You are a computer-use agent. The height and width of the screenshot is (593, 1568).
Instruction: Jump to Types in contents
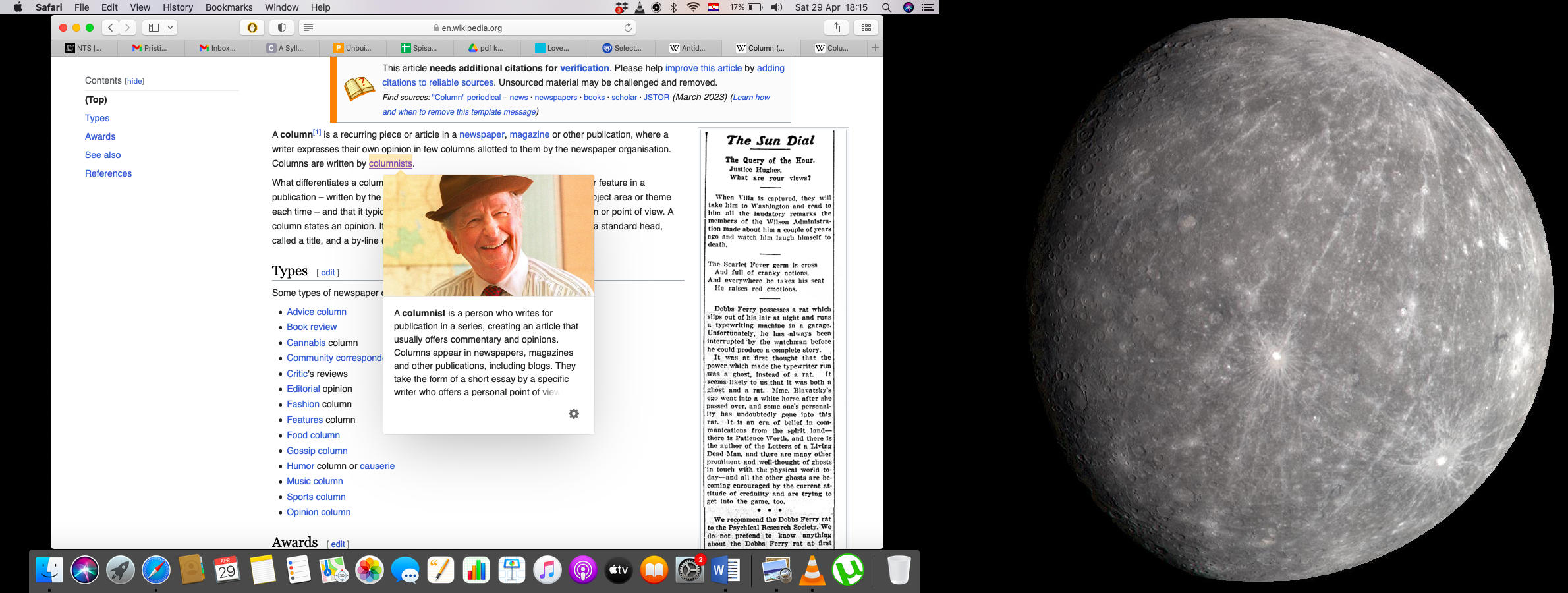click(x=97, y=118)
